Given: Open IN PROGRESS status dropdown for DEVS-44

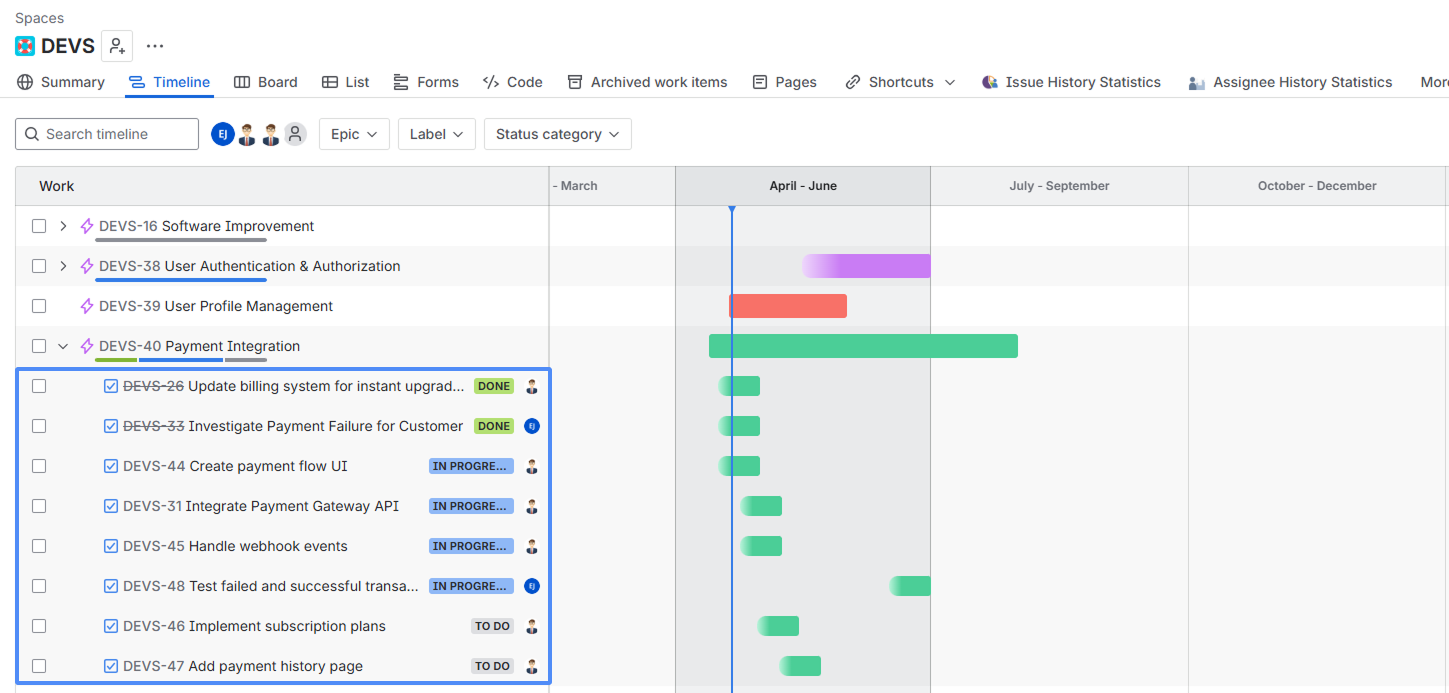Looking at the screenshot, I should tap(471, 466).
